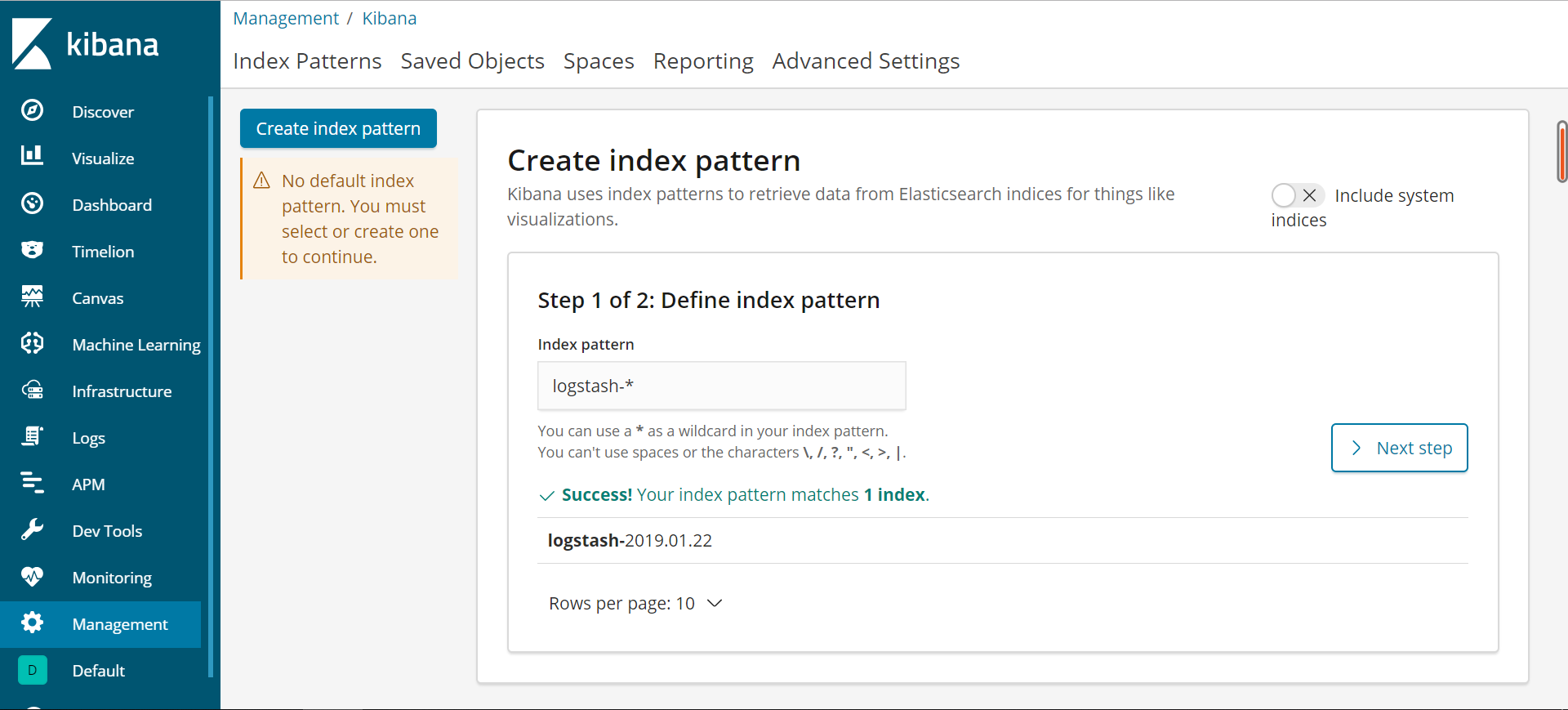Select the Visualize sidebar label
The width and height of the screenshot is (1568, 710).
[x=103, y=159]
